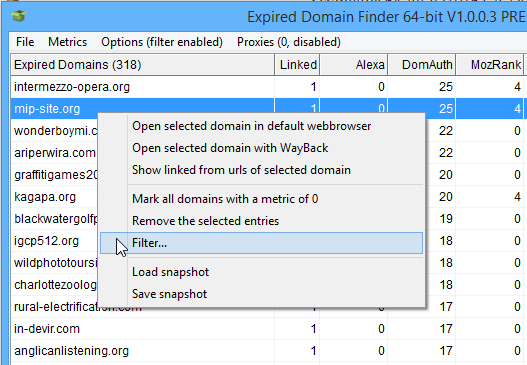Image resolution: width=527 pixels, height=365 pixels.
Task: Choose Remove the selected entries
Action: [261, 221]
